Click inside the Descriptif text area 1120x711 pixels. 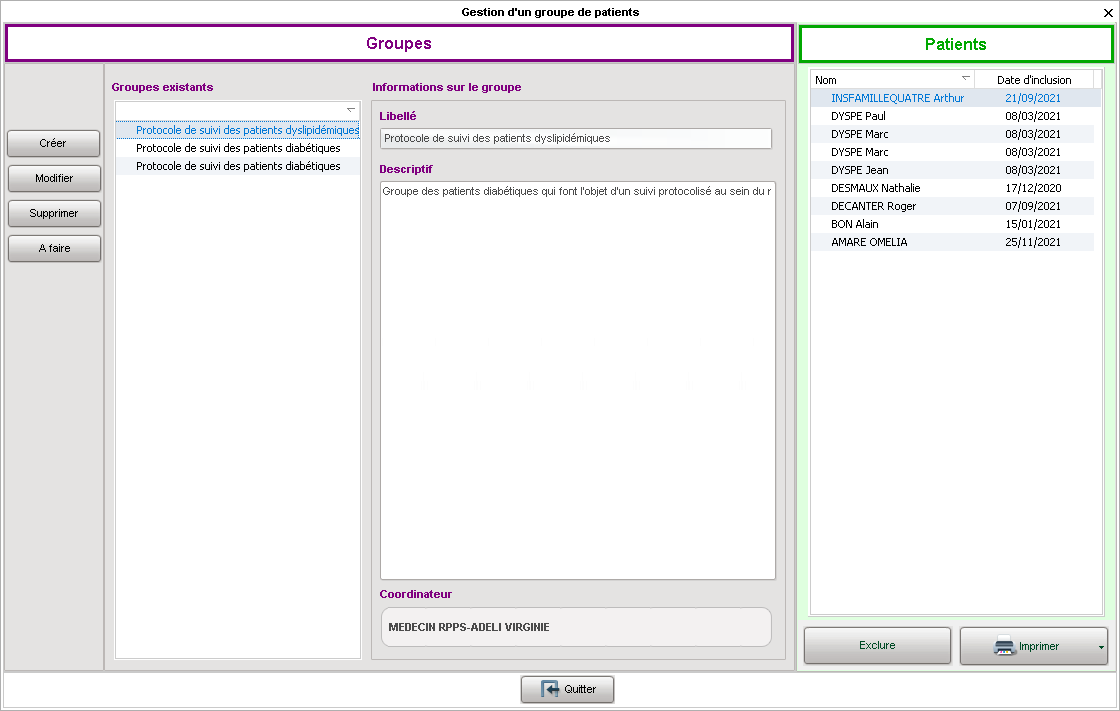(576, 380)
